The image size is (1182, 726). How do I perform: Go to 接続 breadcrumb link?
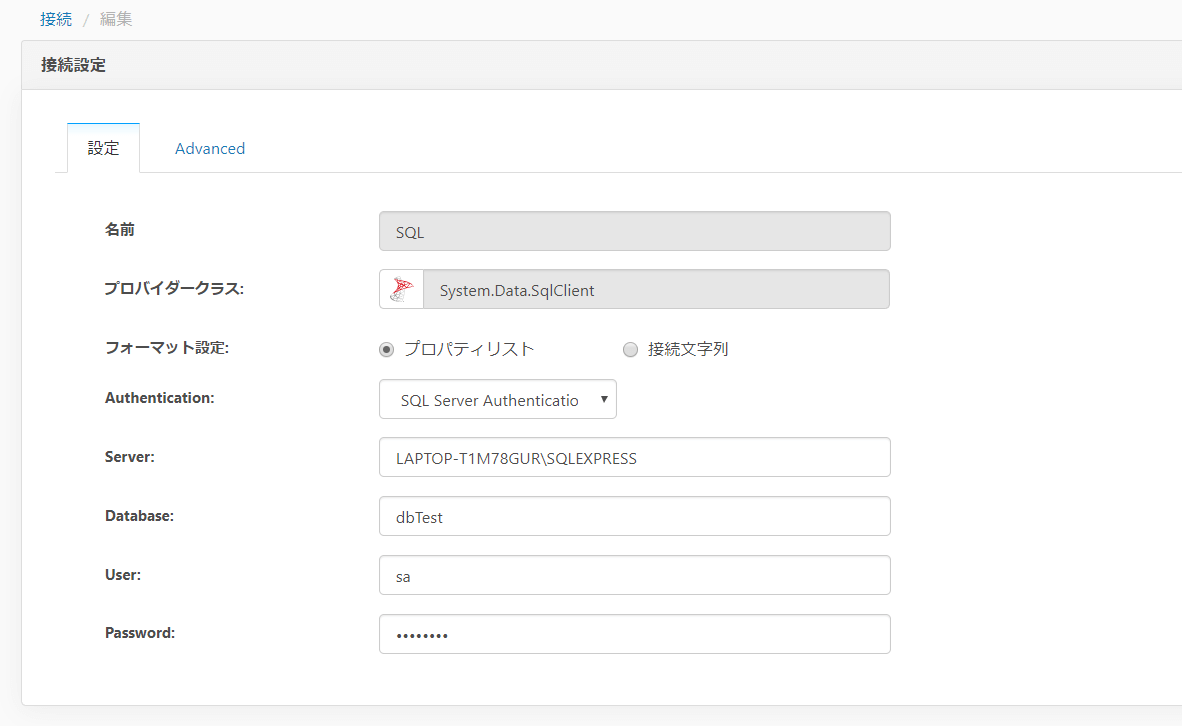click(x=56, y=19)
